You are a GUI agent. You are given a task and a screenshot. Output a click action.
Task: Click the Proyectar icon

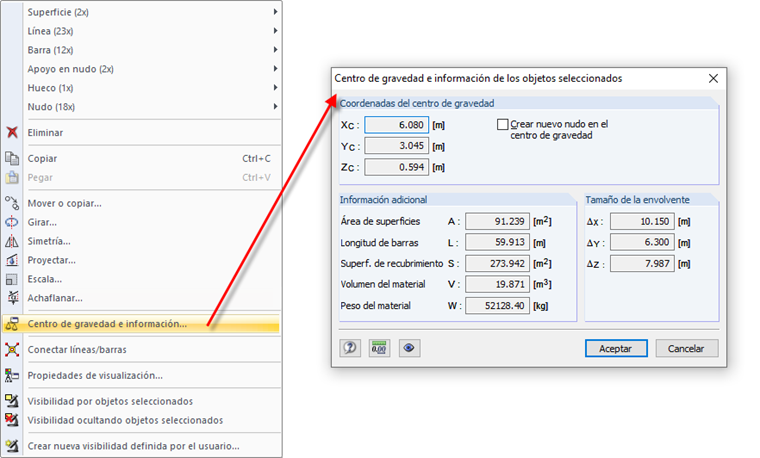tap(12, 260)
